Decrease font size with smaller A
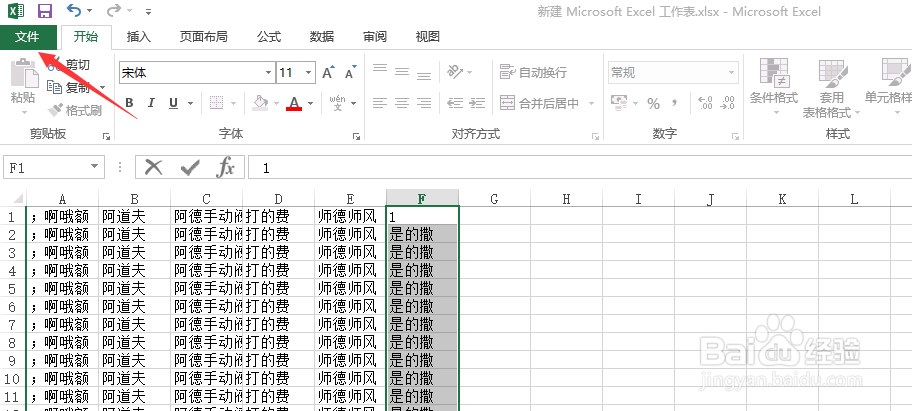Screen dimensions: 912x411 350,72
